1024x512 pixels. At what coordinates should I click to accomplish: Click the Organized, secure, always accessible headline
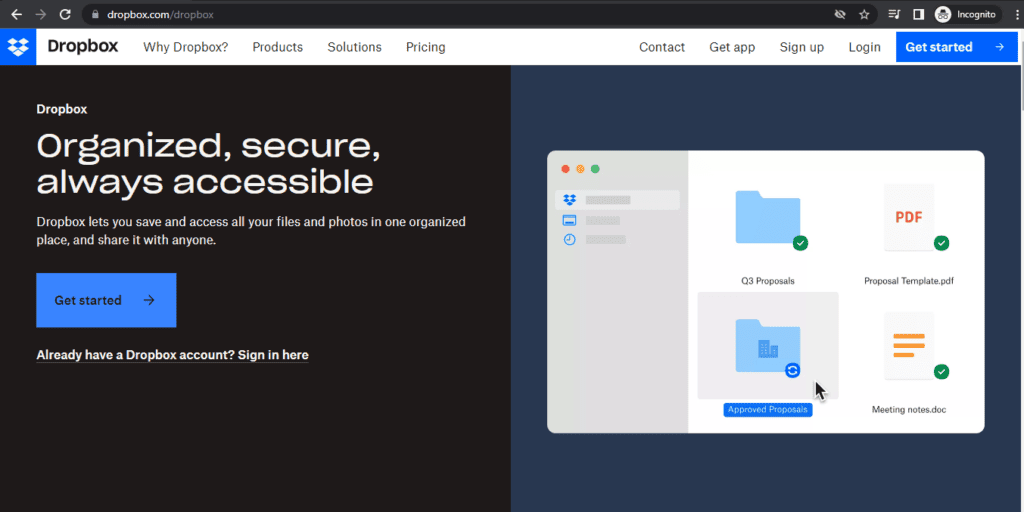[x=209, y=165]
